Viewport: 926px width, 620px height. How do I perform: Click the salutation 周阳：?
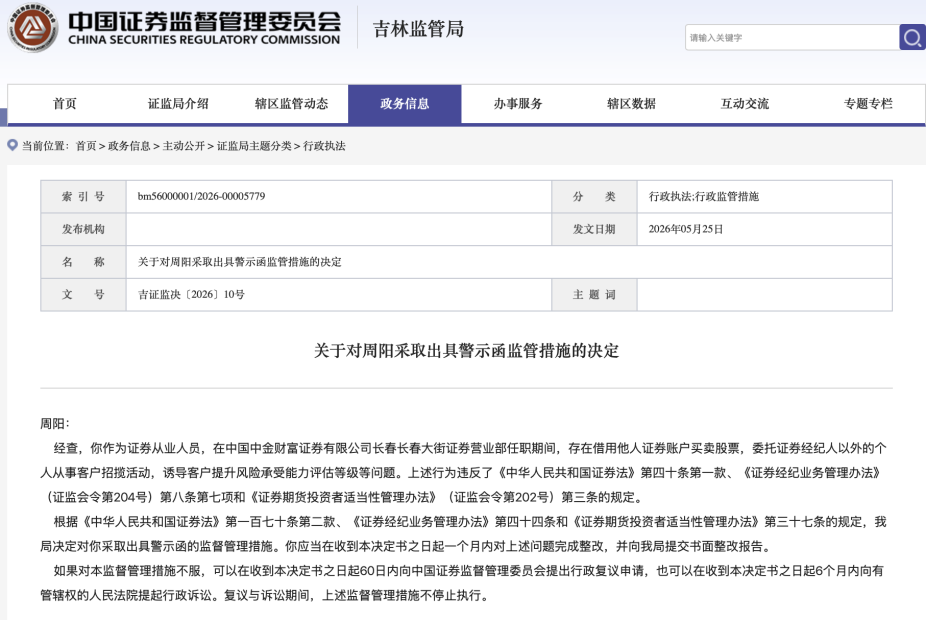[x=55, y=423]
